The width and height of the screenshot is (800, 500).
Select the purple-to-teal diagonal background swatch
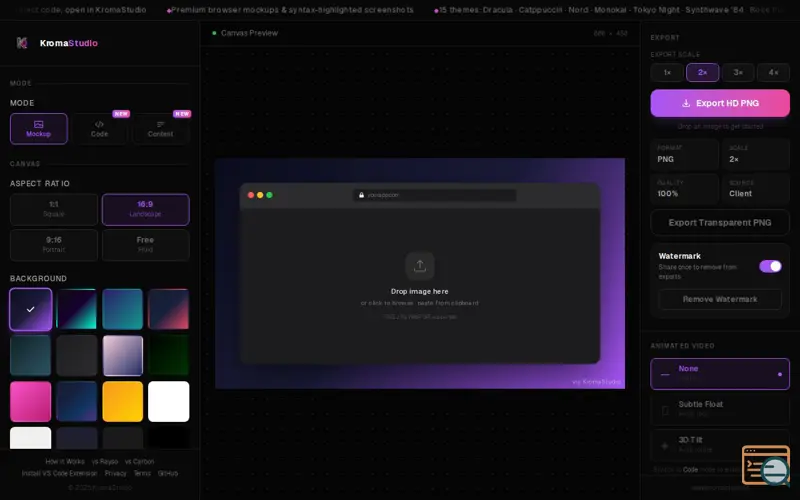tap(77, 309)
